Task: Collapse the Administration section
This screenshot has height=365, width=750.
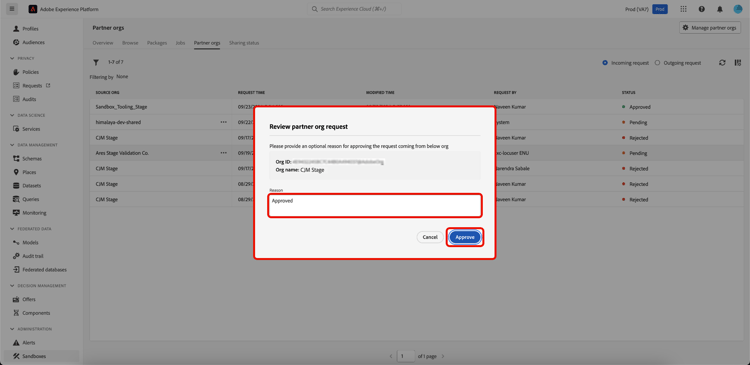Action: point(12,329)
